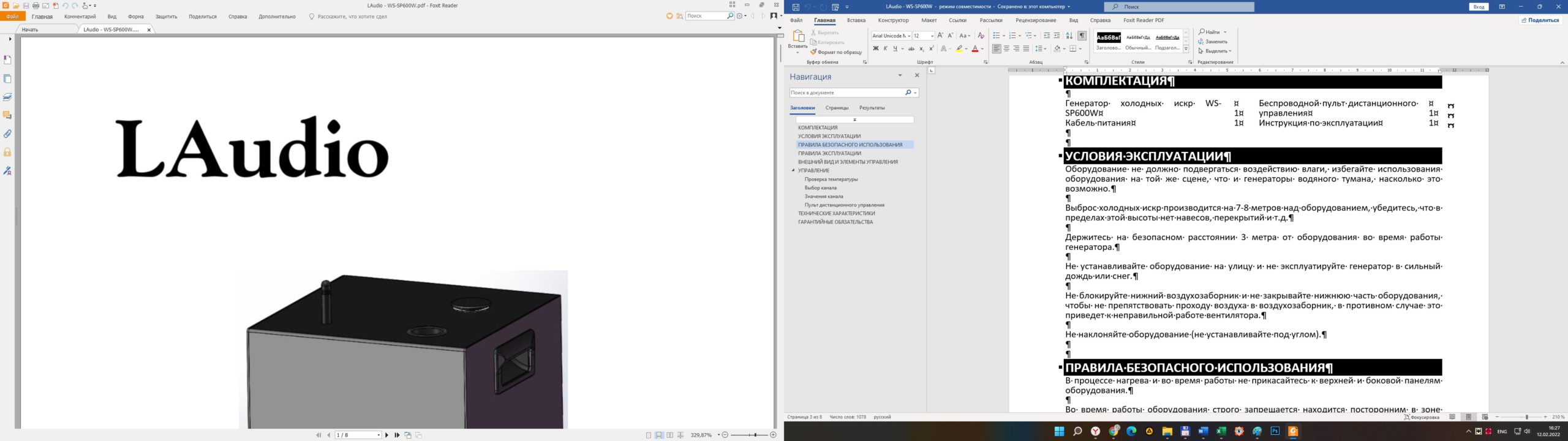Switch to Страницы tab in navigation pane
The width and height of the screenshot is (1568, 441).
[x=837, y=108]
